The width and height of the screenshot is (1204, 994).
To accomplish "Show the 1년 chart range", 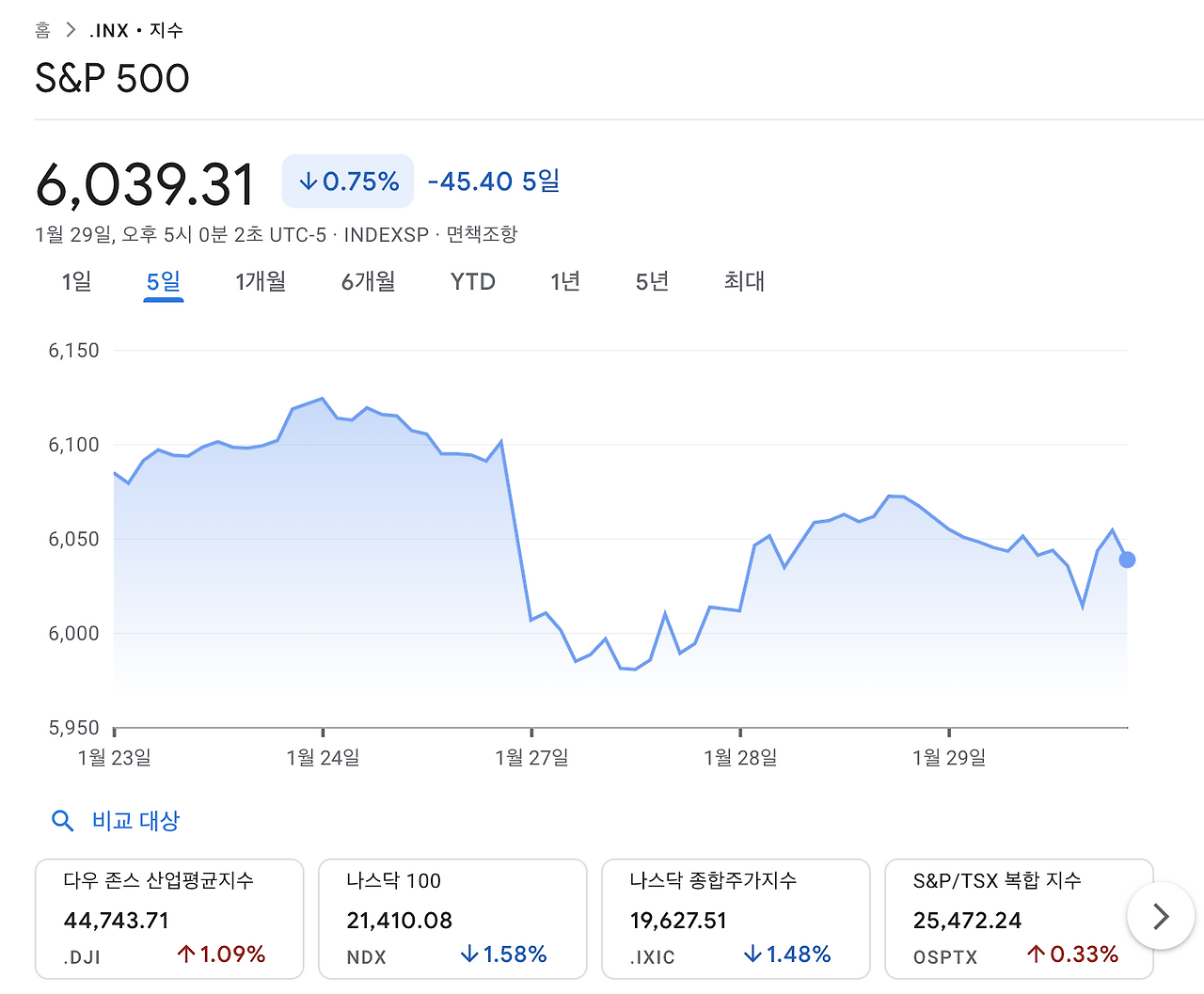I will point(564,281).
